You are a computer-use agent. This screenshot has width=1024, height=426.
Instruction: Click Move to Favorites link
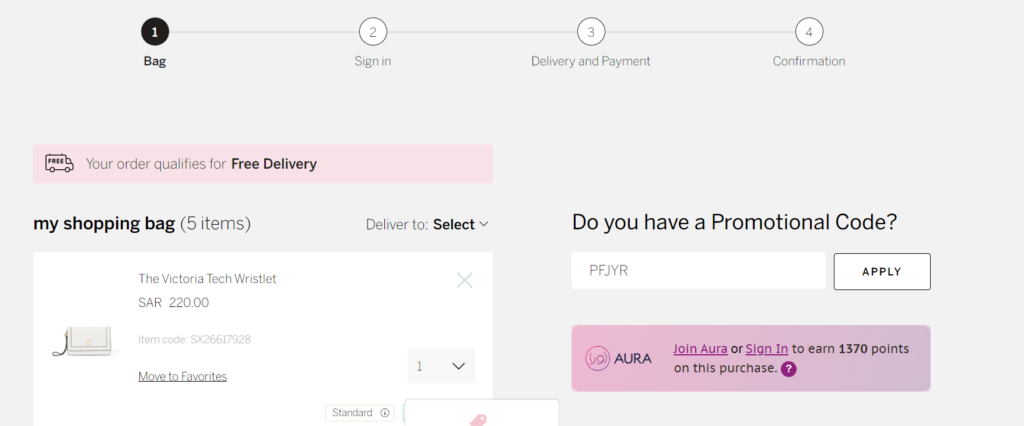coord(182,376)
